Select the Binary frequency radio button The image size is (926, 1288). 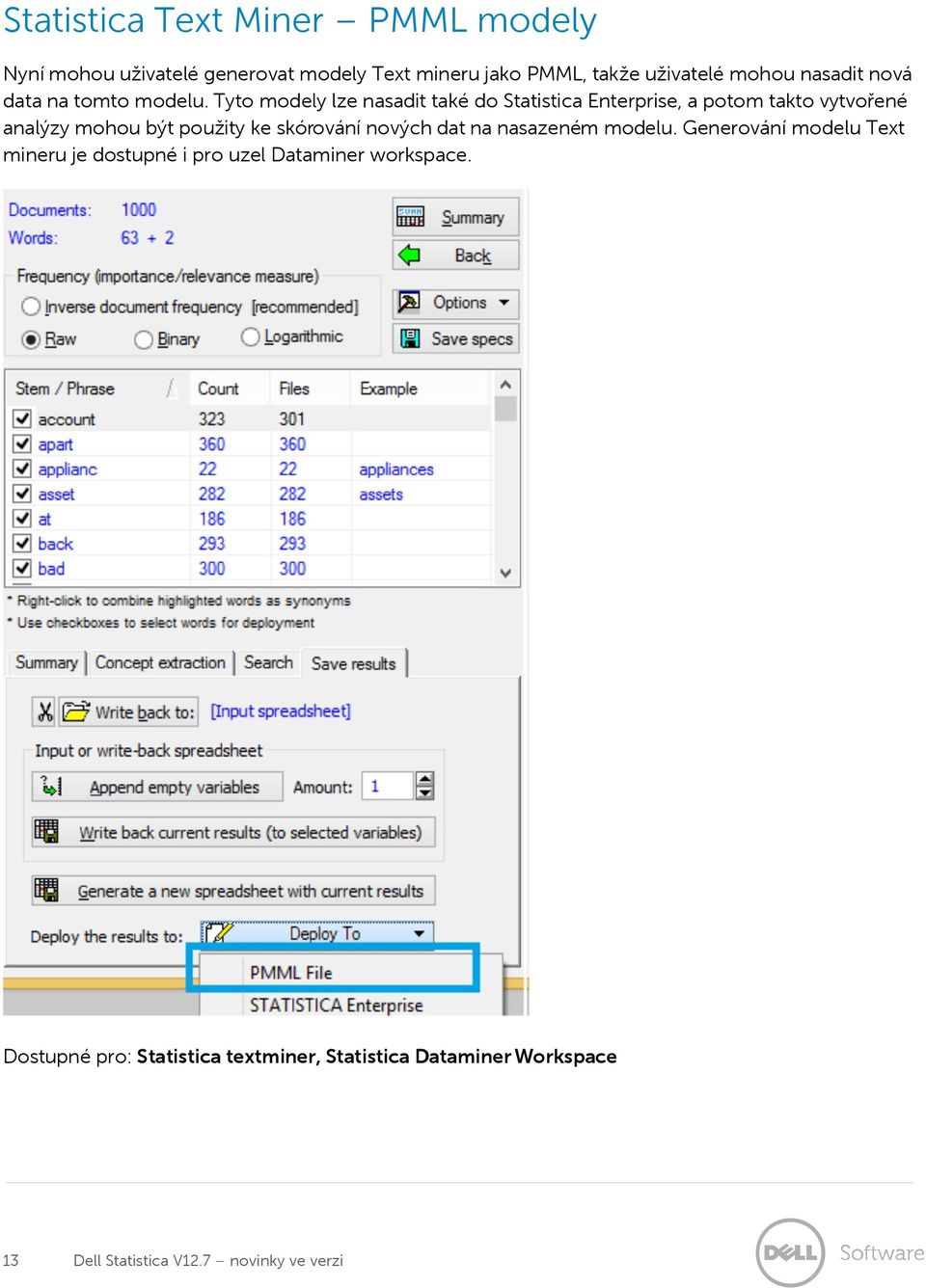pos(144,339)
